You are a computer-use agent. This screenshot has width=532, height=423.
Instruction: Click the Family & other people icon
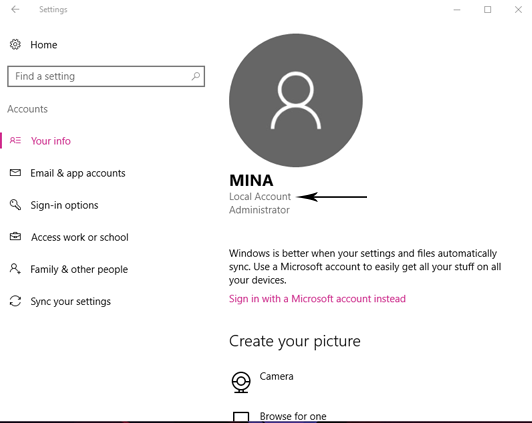click(x=15, y=269)
